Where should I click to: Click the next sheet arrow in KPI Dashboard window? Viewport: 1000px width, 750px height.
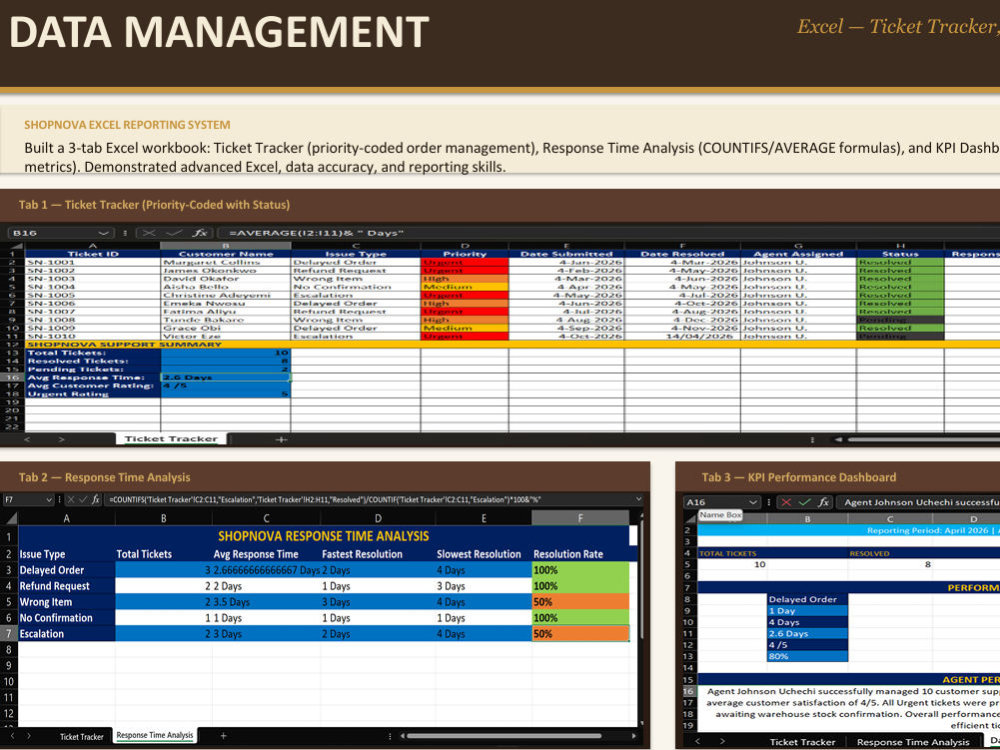(722, 742)
